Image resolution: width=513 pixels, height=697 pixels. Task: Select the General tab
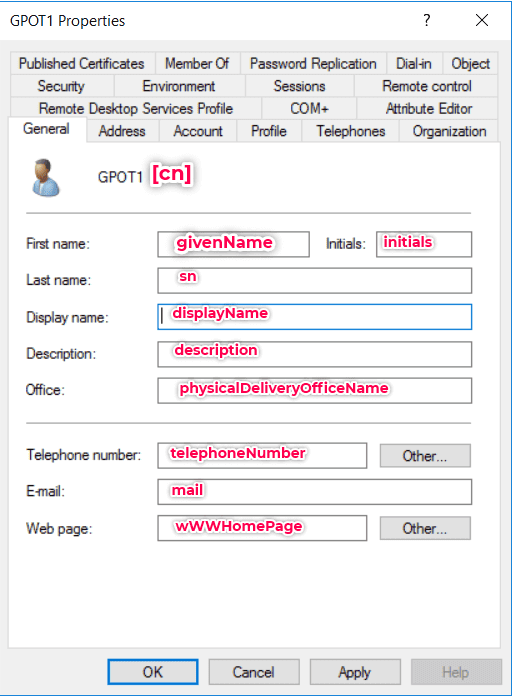[x=46, y=129]
